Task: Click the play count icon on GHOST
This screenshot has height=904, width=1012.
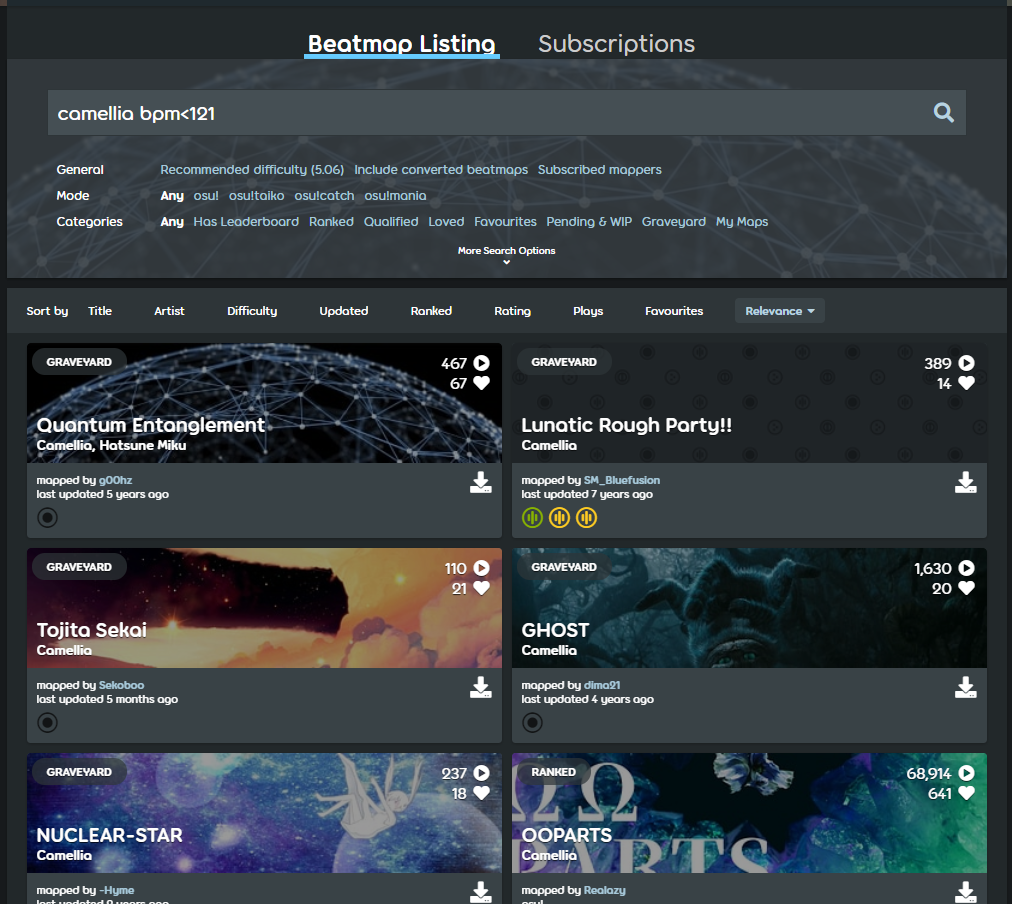Action: [966, 568]
